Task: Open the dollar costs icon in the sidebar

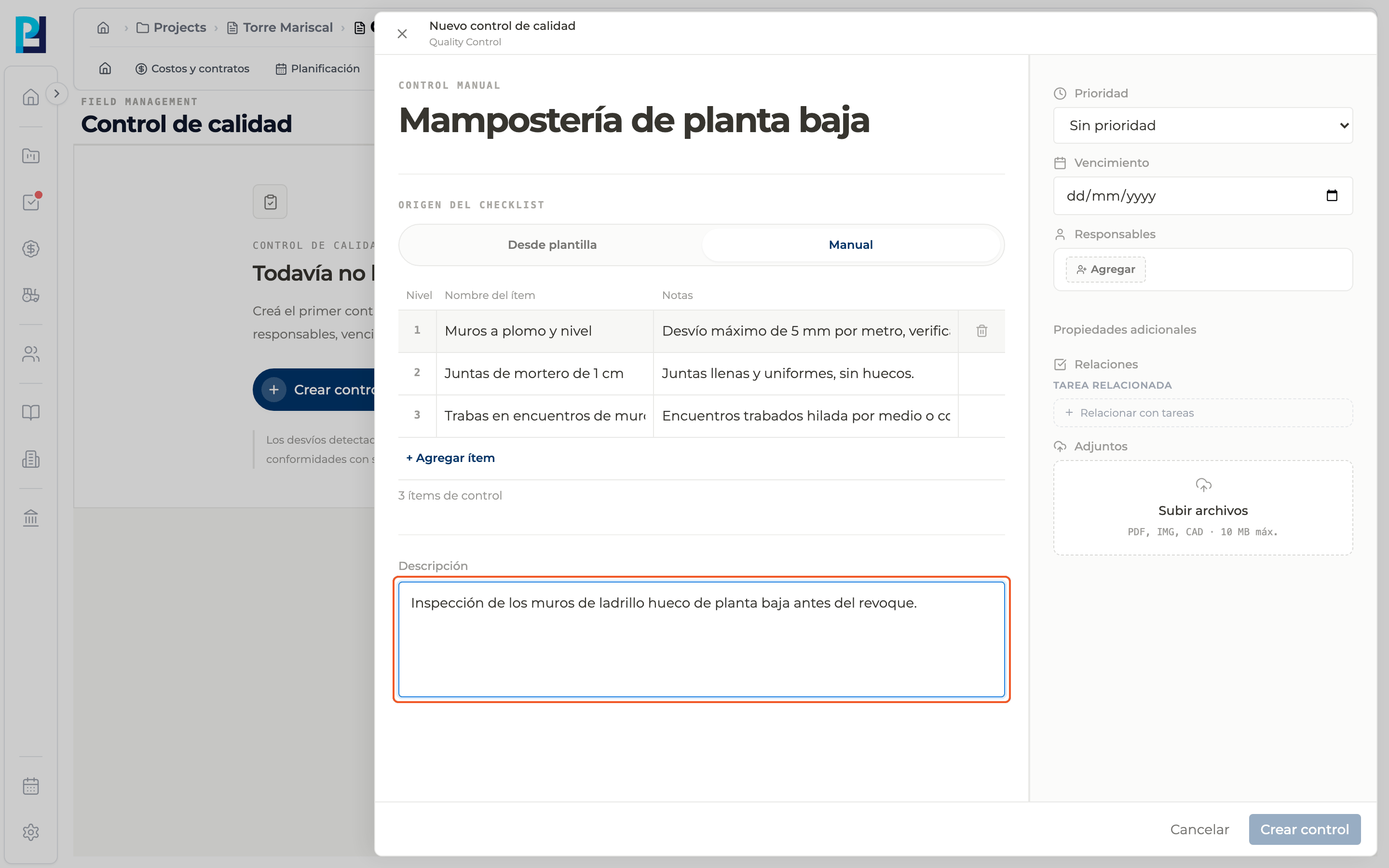Action: pyautogui.click(x=31, y=248)
